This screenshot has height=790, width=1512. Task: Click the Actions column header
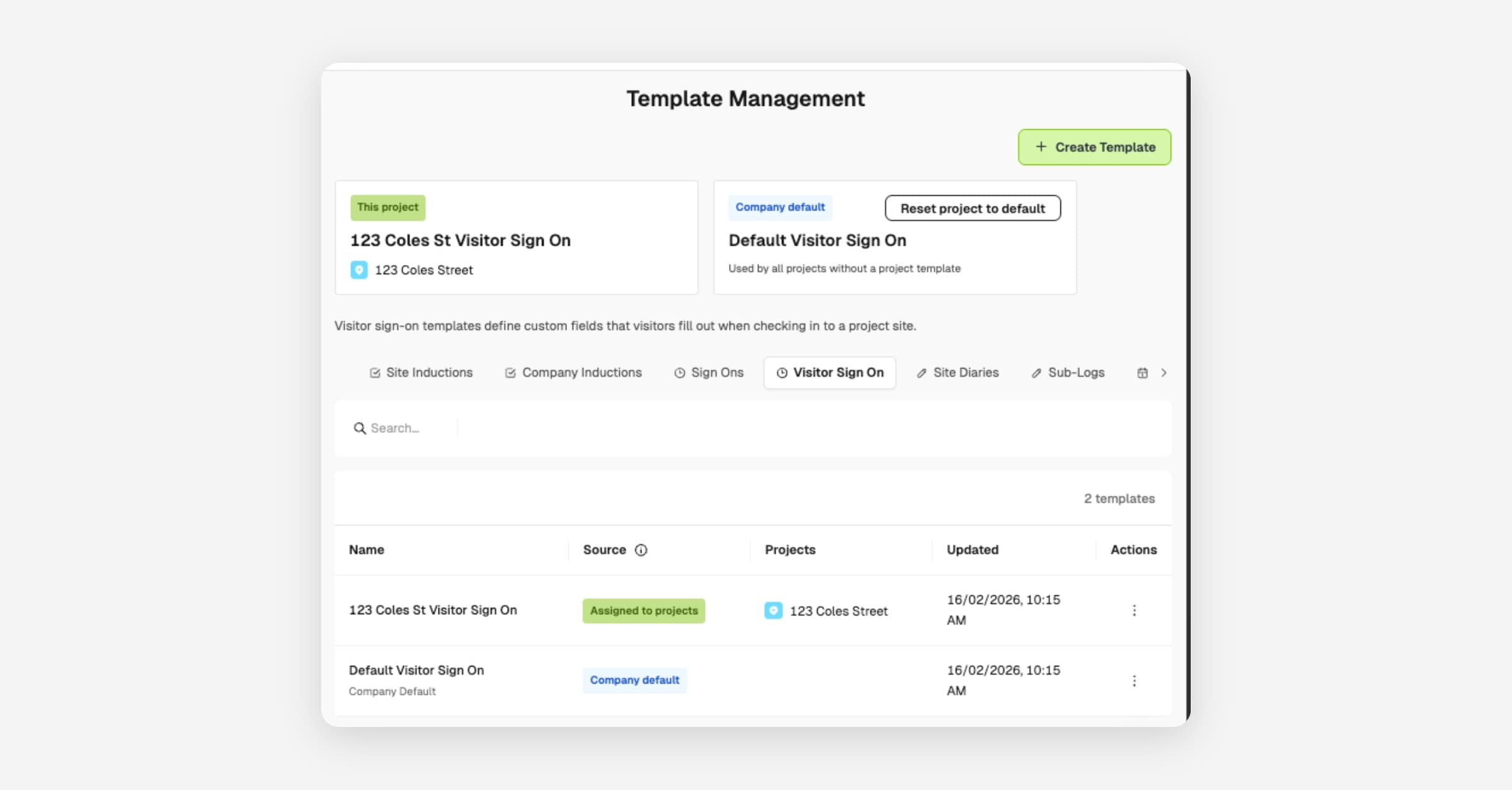(1133, 549)
